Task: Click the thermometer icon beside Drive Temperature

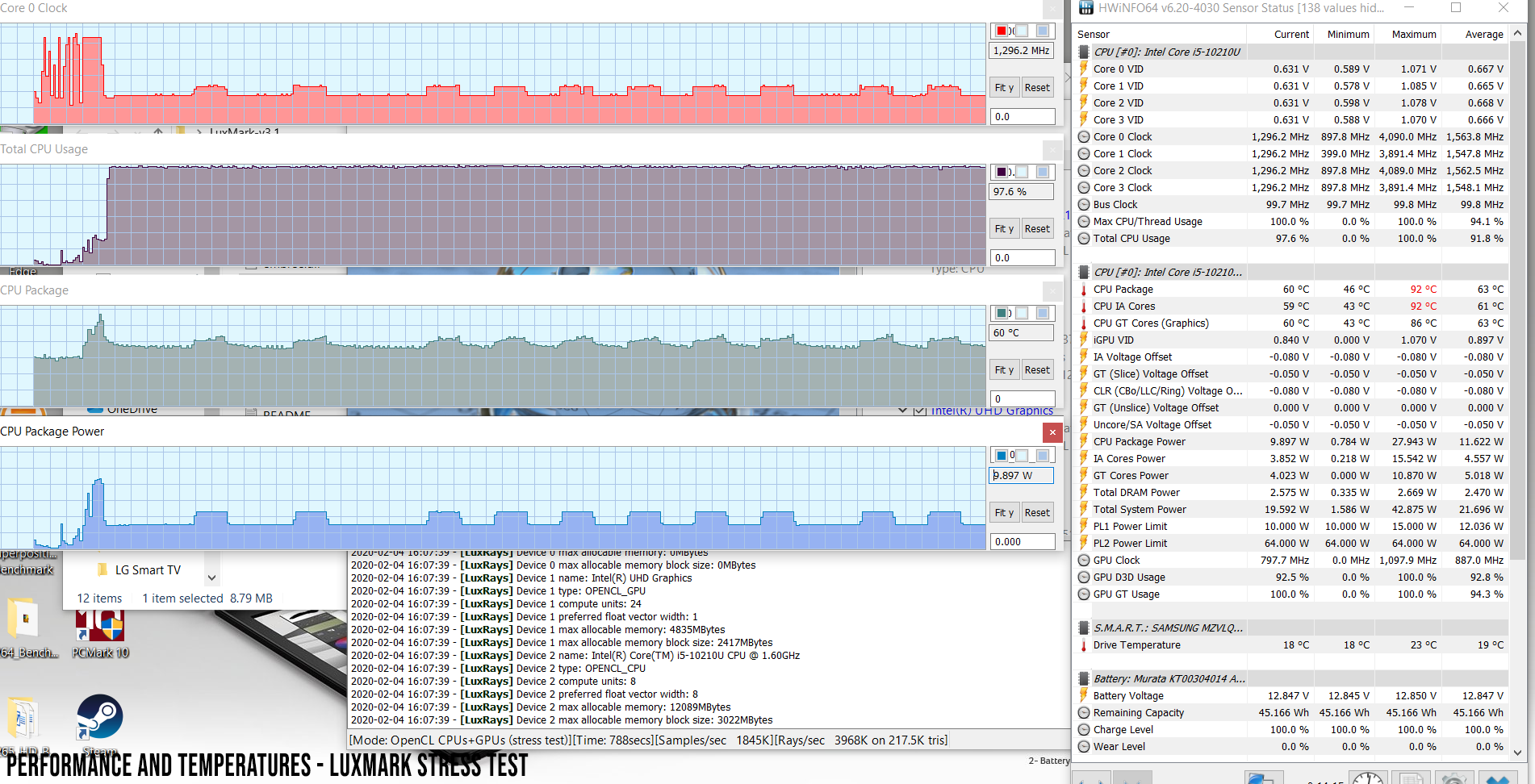Action: click(1084, 644)
